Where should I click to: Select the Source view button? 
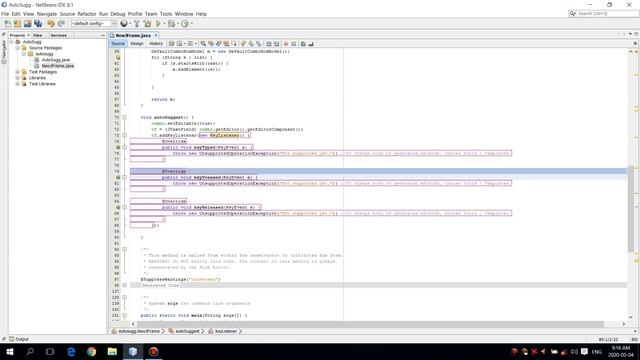pos(118,44)
